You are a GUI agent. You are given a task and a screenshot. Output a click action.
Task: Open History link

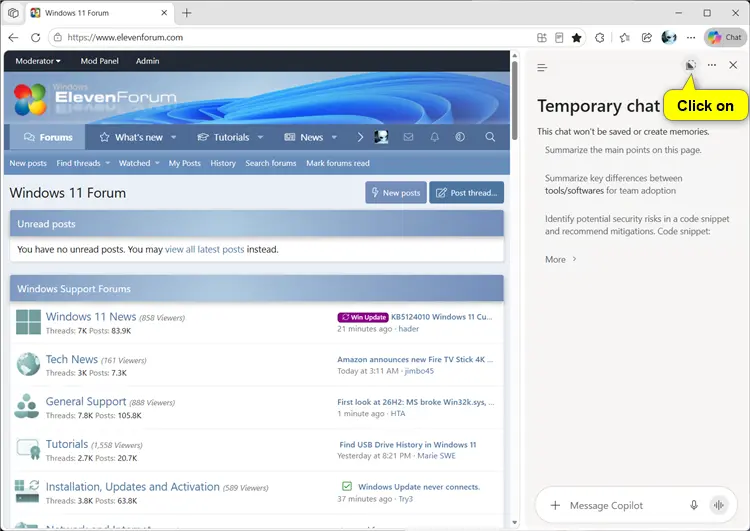[223, 163]
